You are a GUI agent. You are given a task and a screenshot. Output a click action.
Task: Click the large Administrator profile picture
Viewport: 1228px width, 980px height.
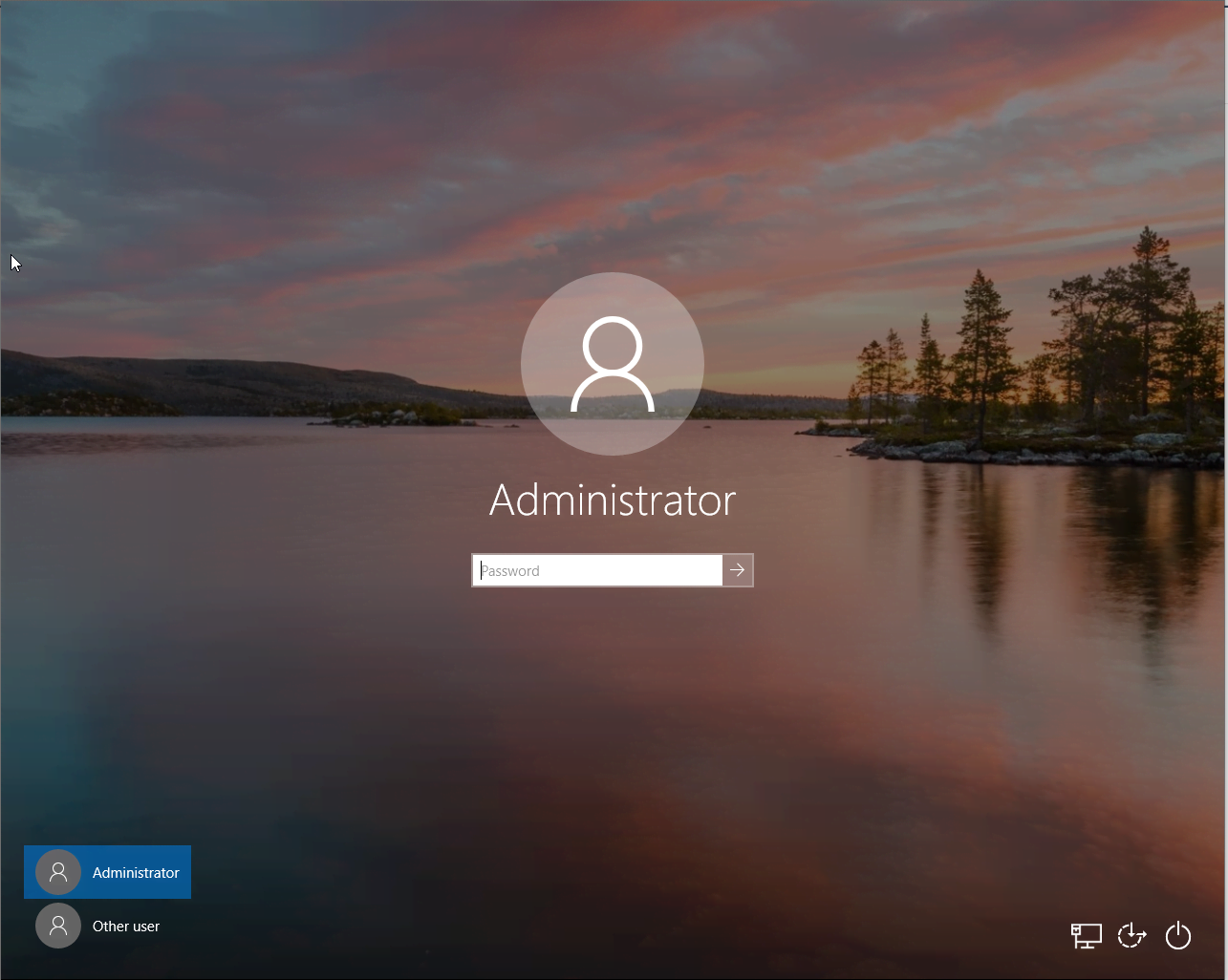coord(613,364)
